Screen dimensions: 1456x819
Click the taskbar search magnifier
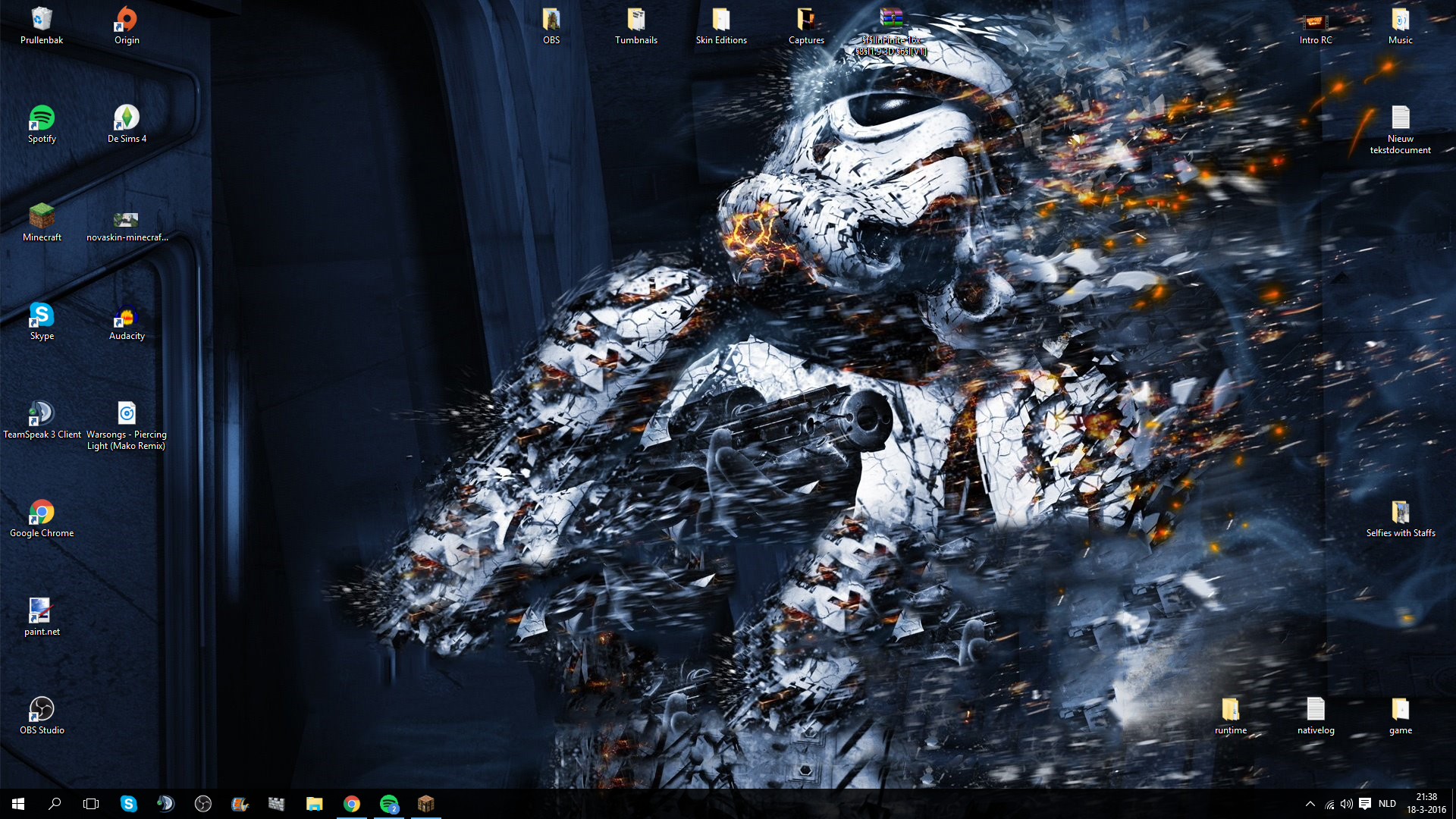point(55,804)
